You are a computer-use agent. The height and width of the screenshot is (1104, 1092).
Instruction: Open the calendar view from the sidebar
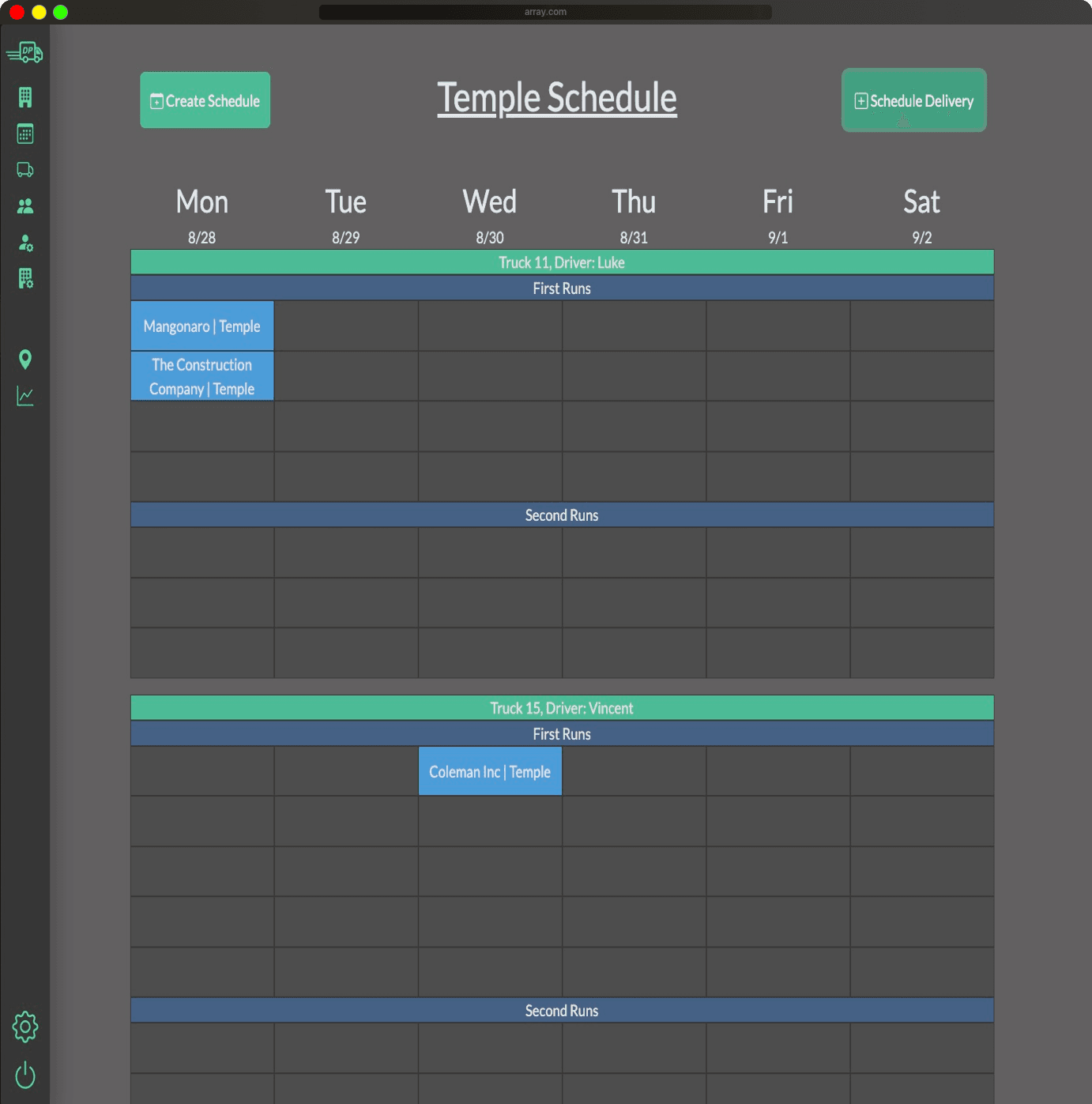pos(24,134)
